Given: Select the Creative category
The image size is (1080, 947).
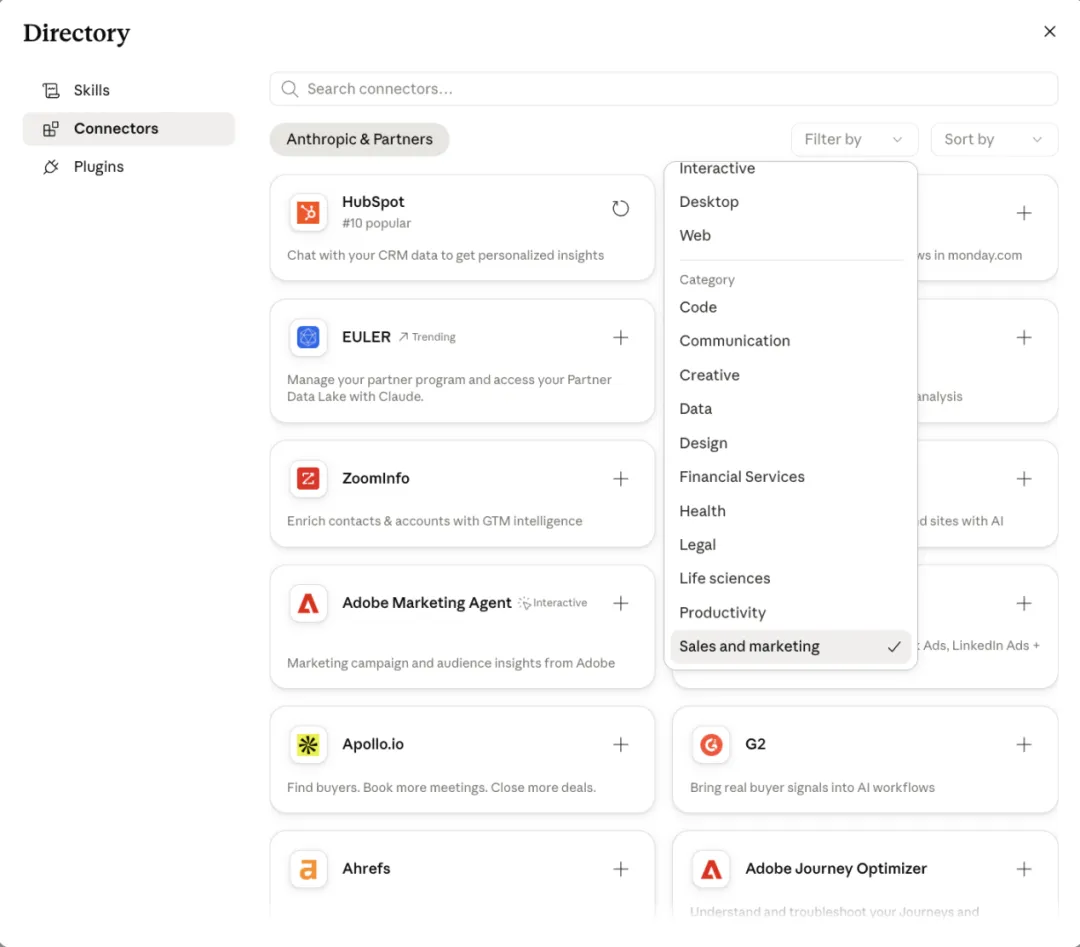Looking at the screenshot, I should coord(791,375).
